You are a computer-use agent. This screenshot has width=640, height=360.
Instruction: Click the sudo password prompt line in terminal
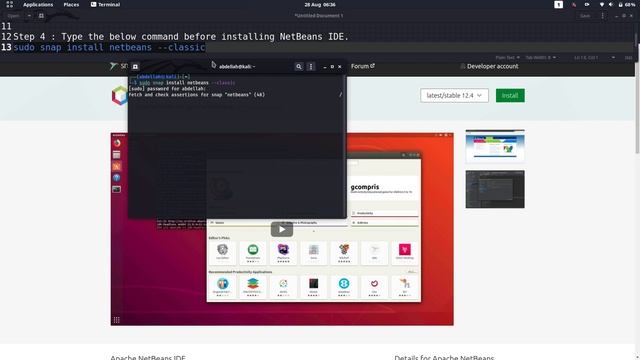click(x=167, y=89)
